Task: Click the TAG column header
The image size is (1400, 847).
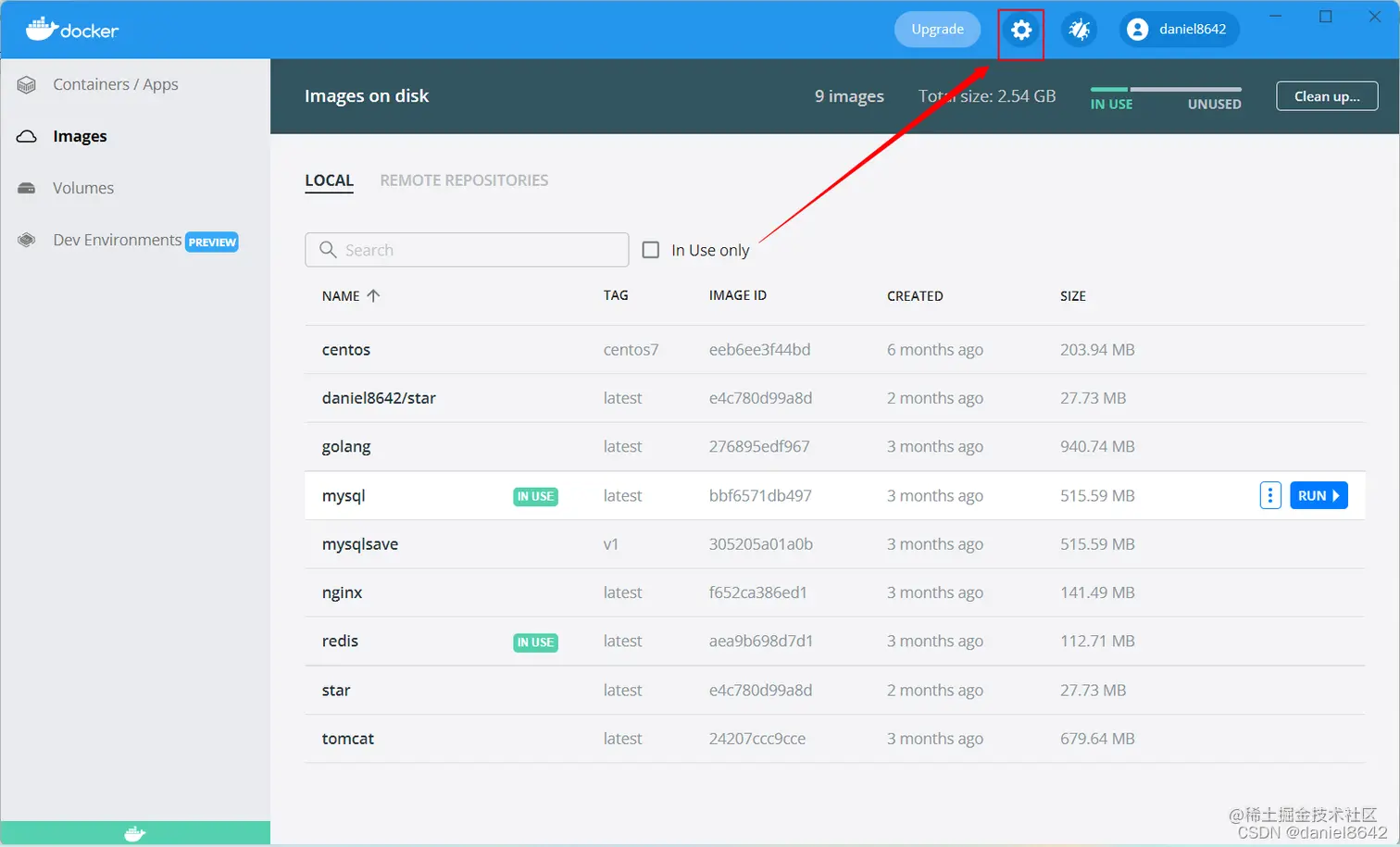Action: 616,295
